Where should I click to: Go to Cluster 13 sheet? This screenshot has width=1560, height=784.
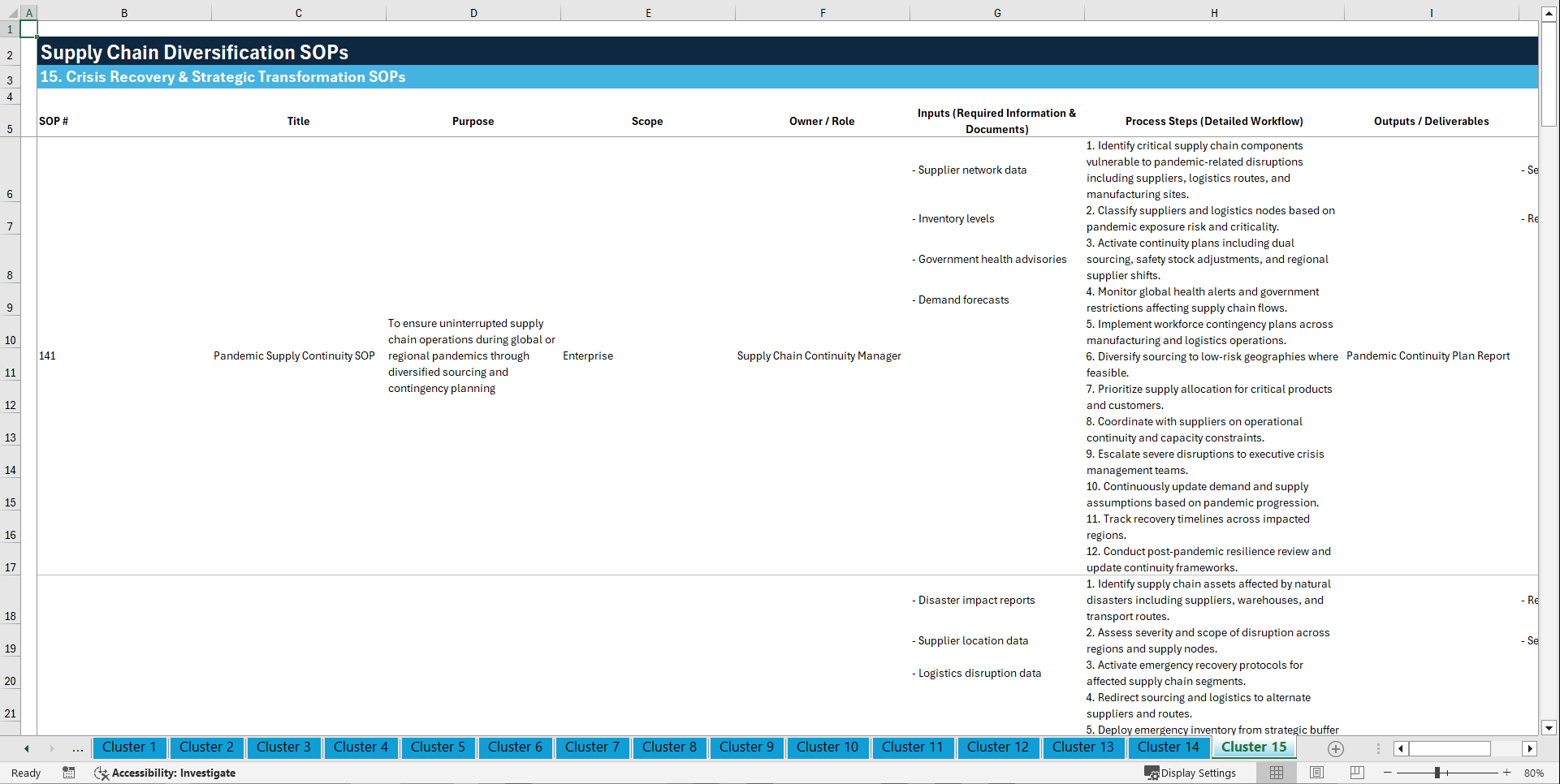click(1083, 747)
